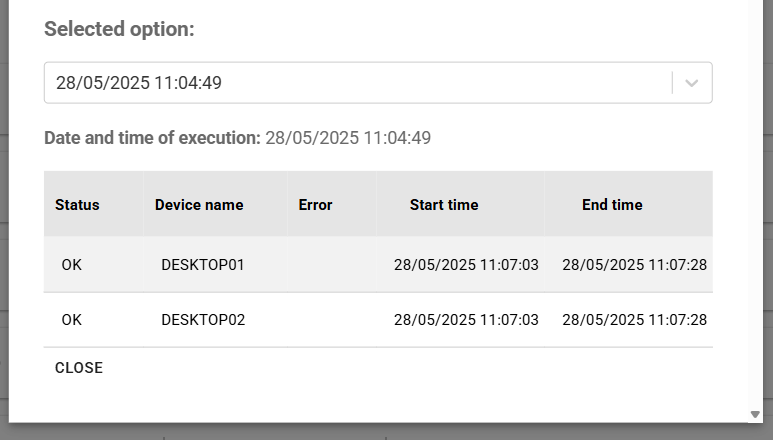The image size is (773, 440).
Task: Click DESKTOP02 end time cell
Action: click(634, 320)
